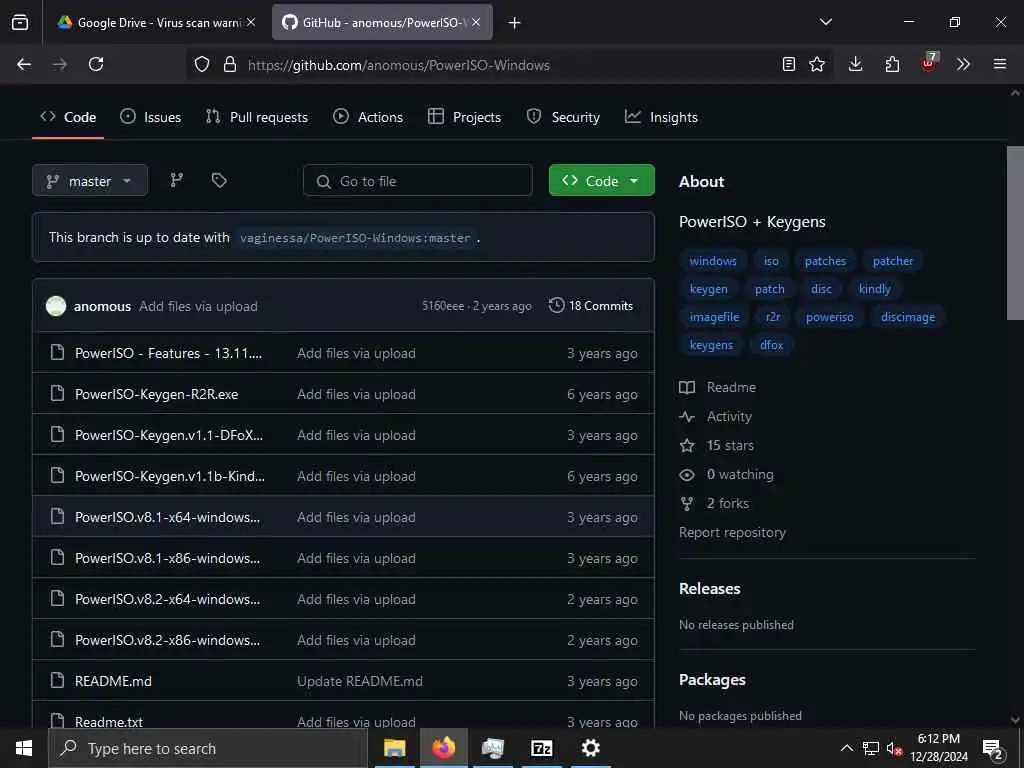1024x768 pixels.
Task: Open Update README.md commit message
Action: point(360,681)
